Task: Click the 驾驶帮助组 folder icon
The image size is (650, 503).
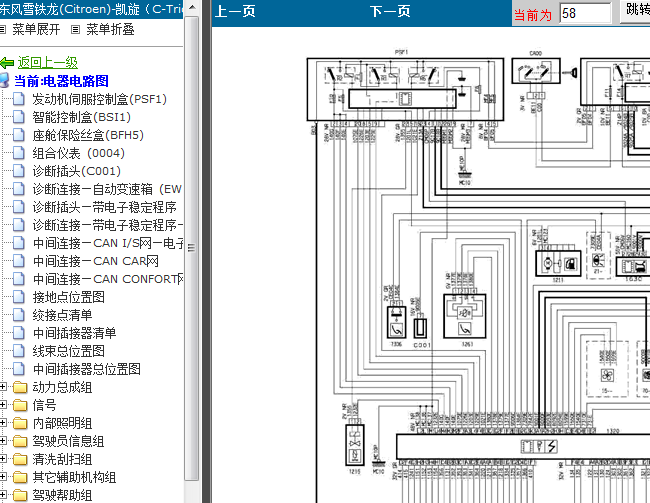Action: coord(19,495)
